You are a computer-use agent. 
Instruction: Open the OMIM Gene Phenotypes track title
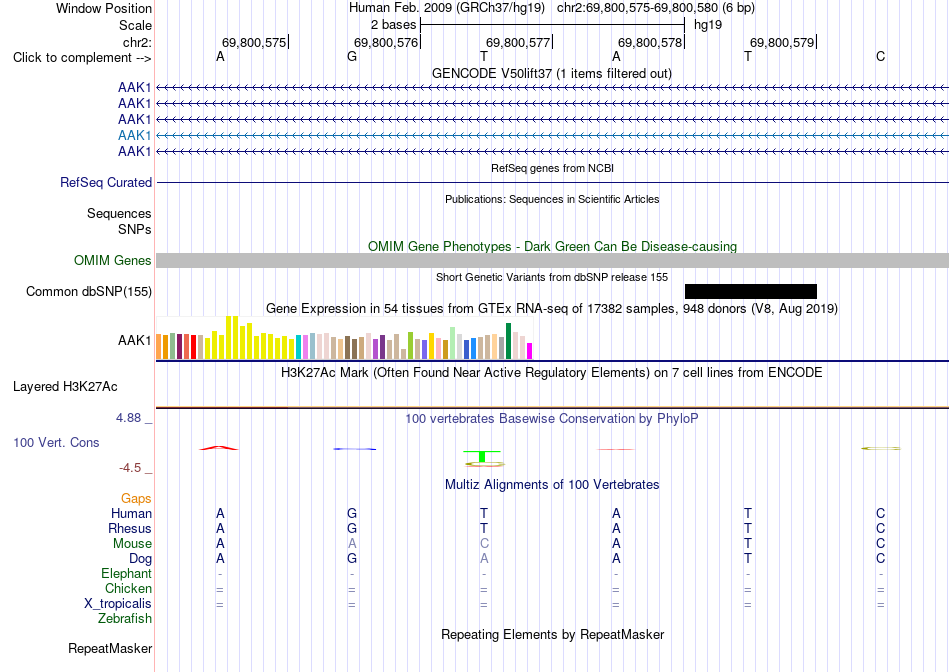552,247
